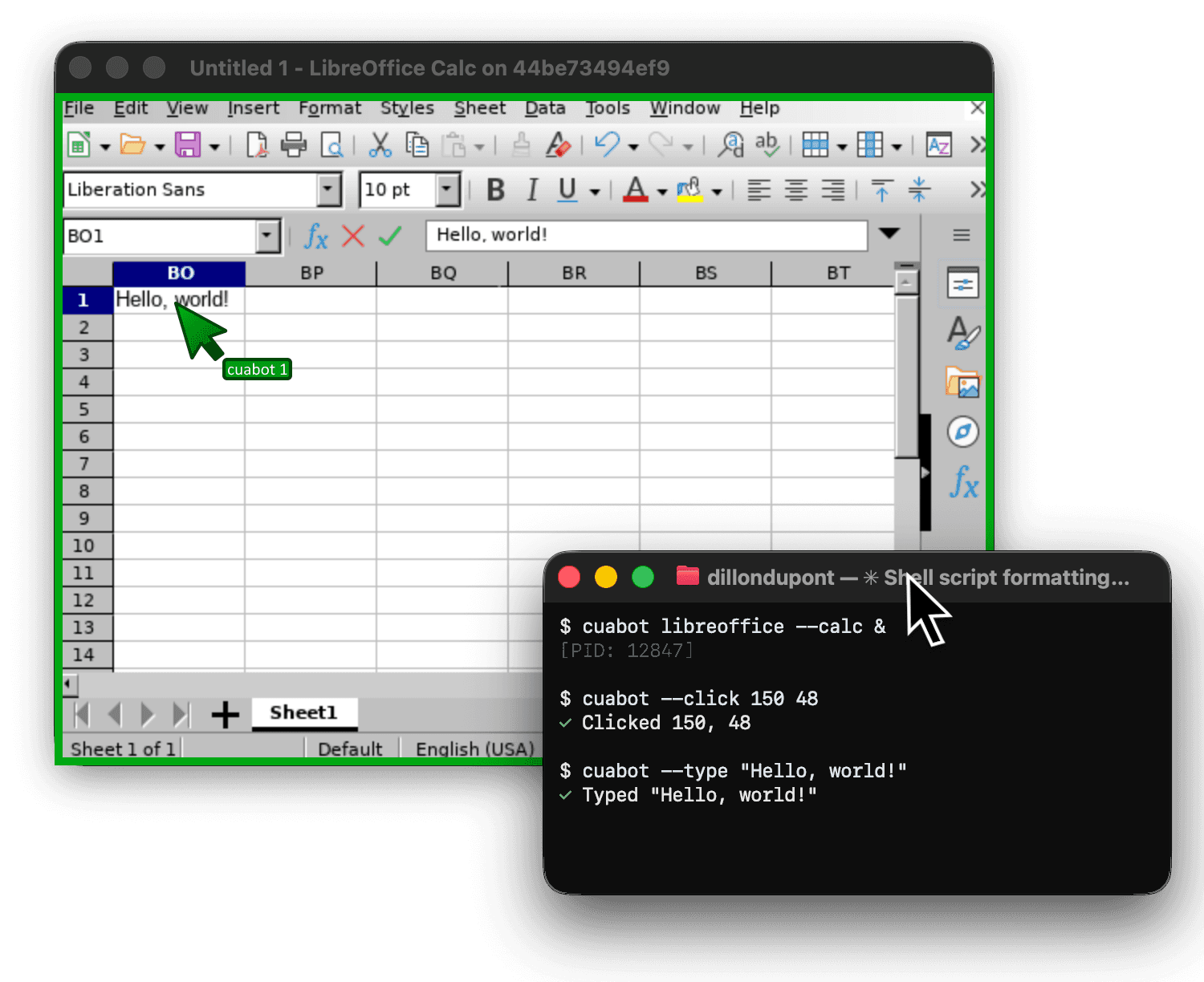Click the Open folder icon
1204x982 pixels.
[132, 145]
